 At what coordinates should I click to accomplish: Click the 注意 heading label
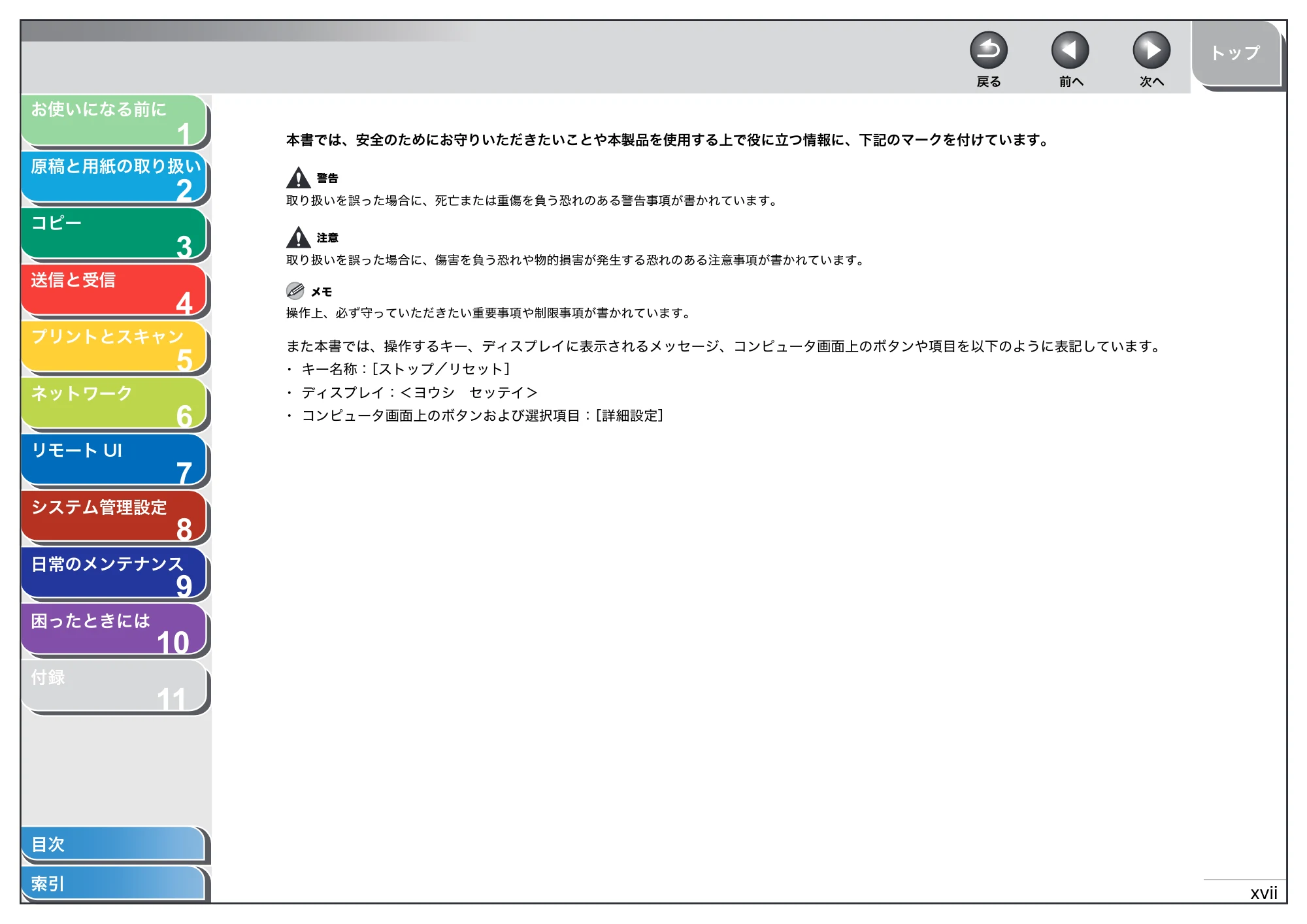point(327,238)
